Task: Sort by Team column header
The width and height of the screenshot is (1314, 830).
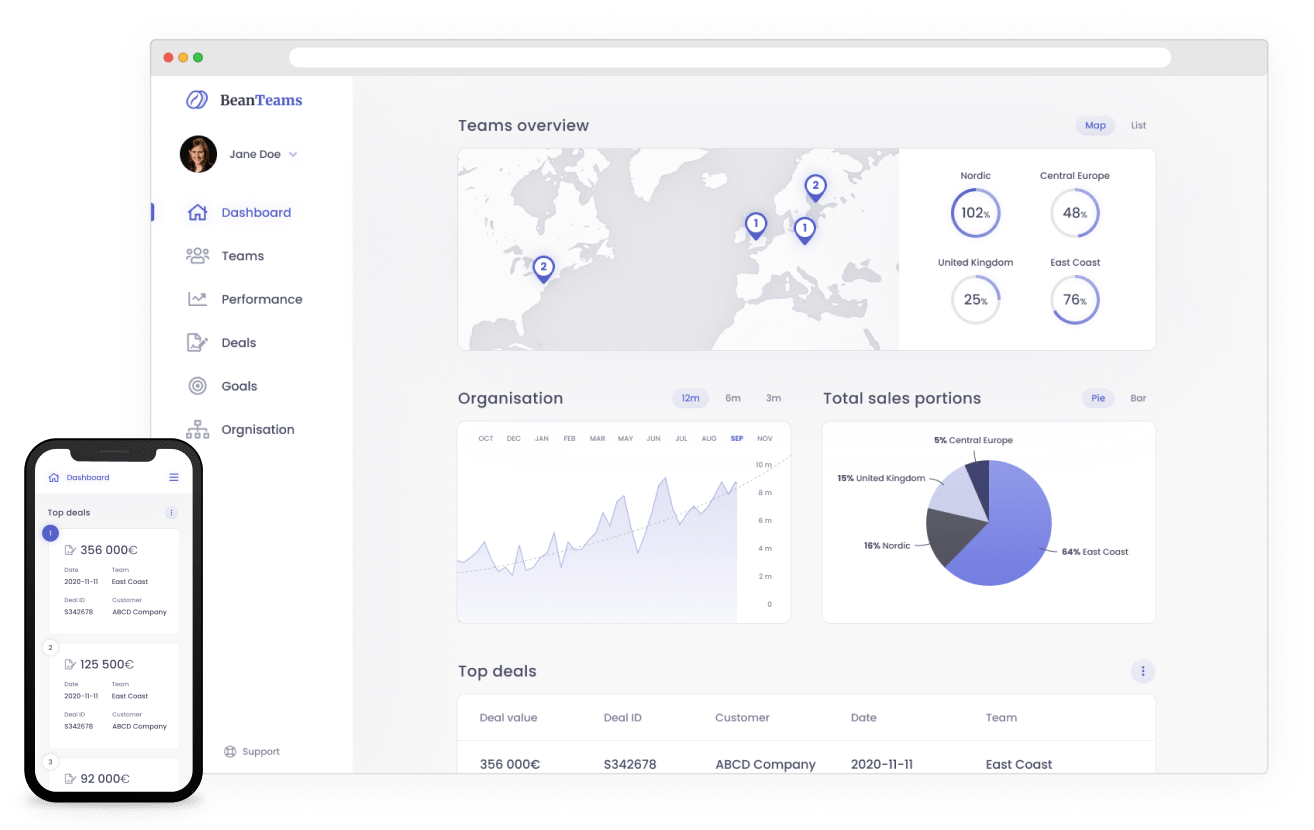Action: pyautogui.click(x=1001, y=717)
